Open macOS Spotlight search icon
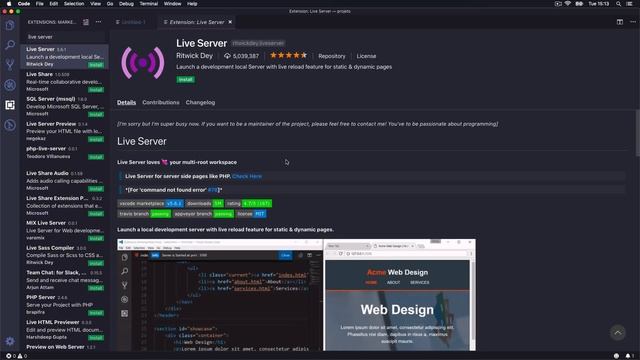Viewport: 640px width, 360px height. point(618,4)
